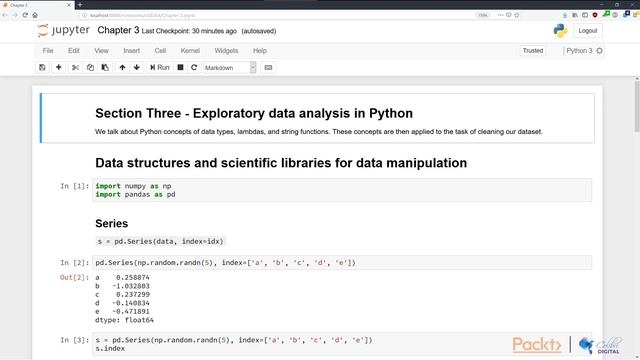Click the Python logo icon

560,31
